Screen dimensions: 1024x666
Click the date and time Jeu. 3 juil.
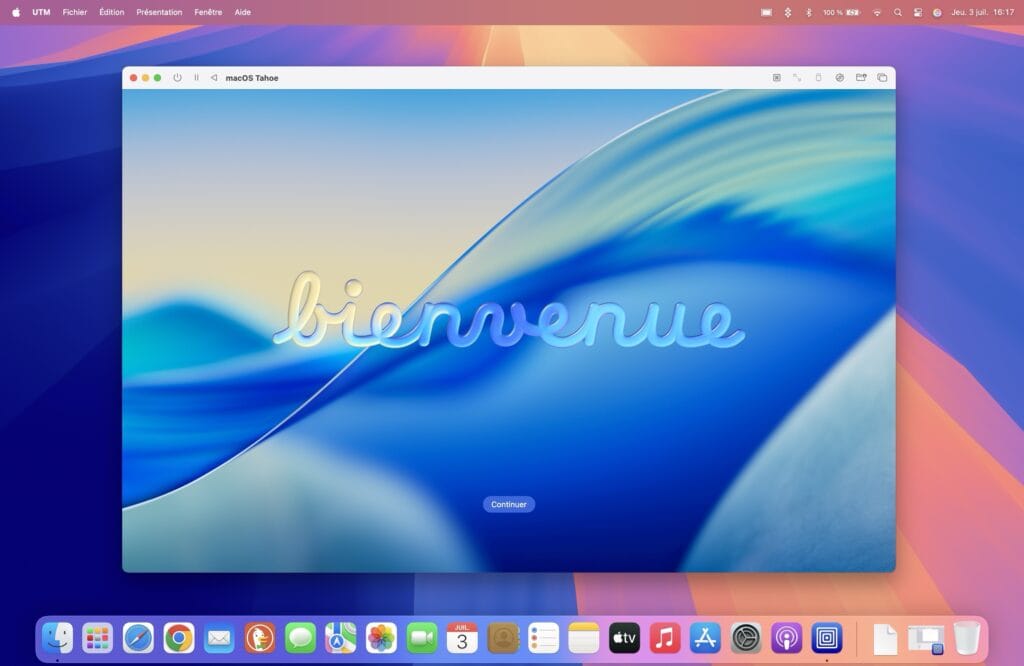coord(982,12)
